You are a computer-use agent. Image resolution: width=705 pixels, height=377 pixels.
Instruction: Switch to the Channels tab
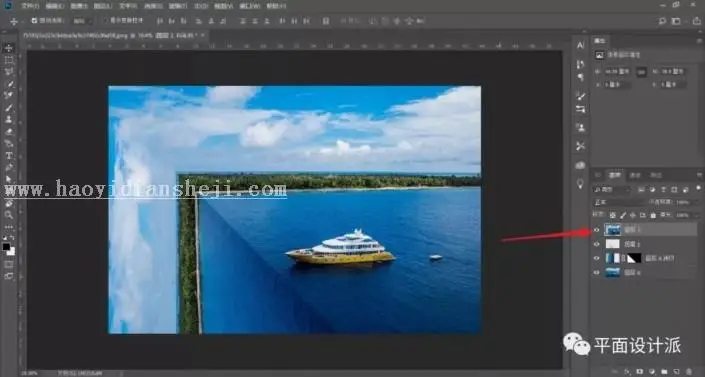[635, 175]
